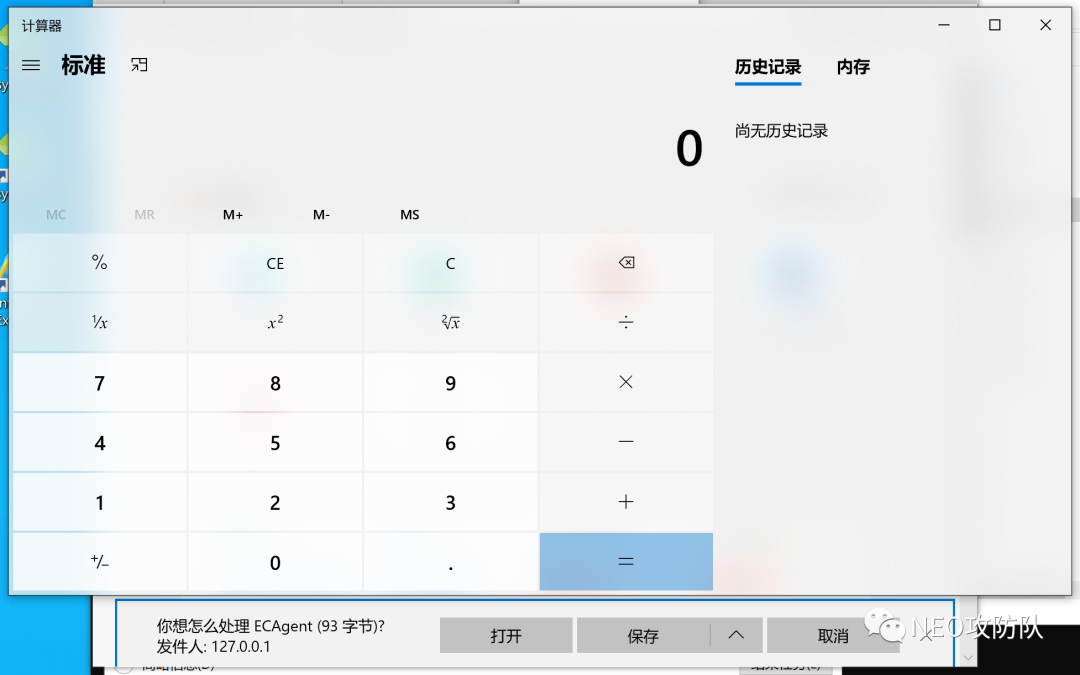This screenshot has height=675, width=1080.
Task: Click the MC memory clear button
Action: tap(56, 215)
